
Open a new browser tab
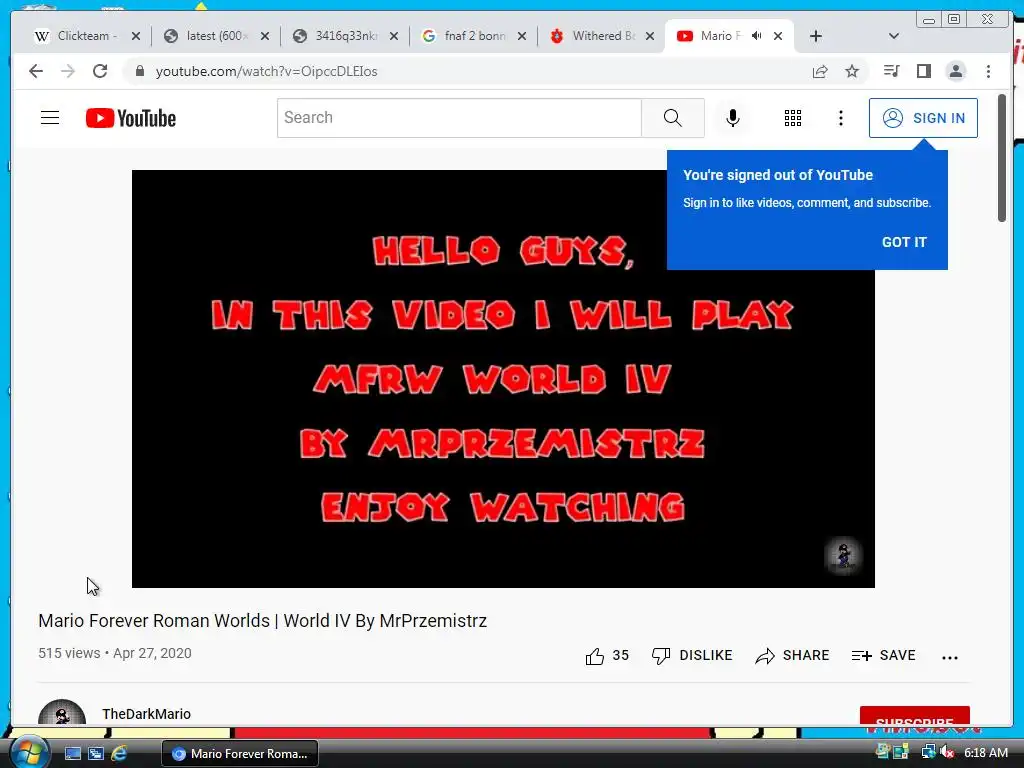pos(816,36)
